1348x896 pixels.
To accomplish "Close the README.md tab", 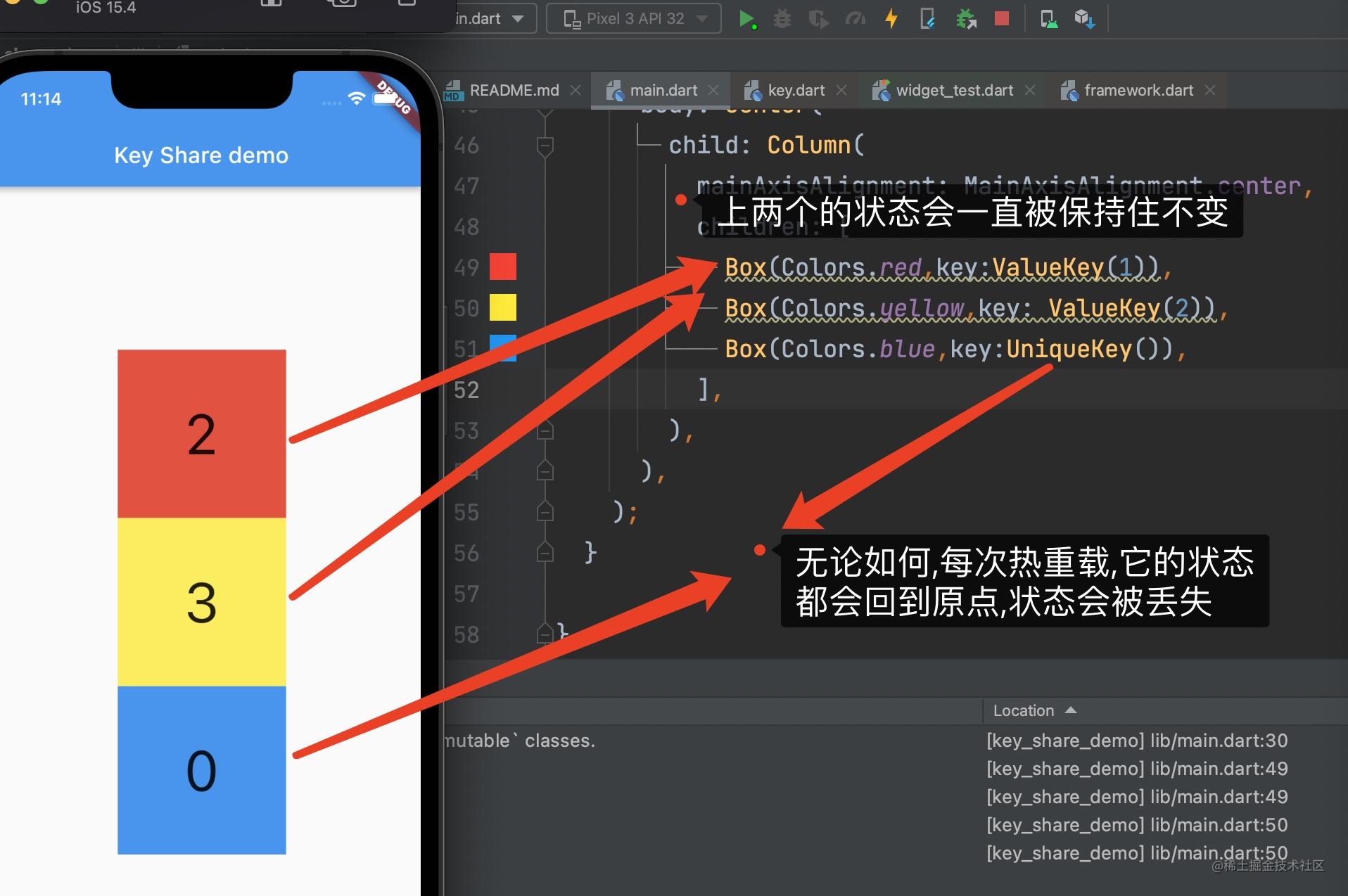I will point(576,91).
